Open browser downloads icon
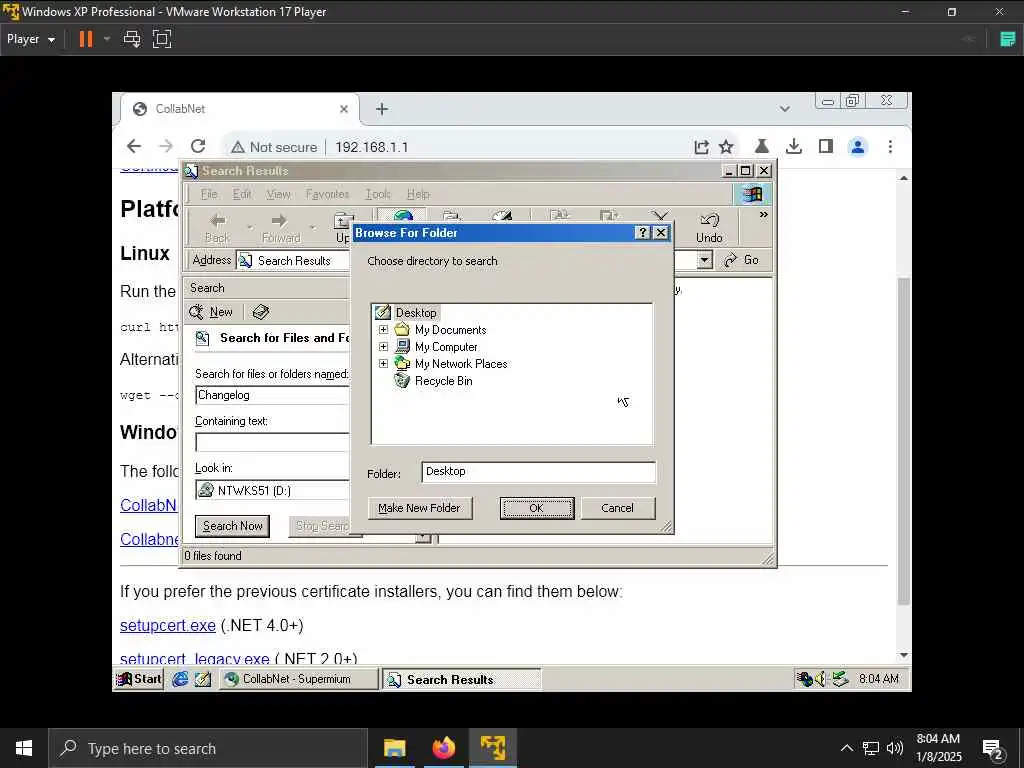This screenshot has height=768, width=1024. click(793, 146)
